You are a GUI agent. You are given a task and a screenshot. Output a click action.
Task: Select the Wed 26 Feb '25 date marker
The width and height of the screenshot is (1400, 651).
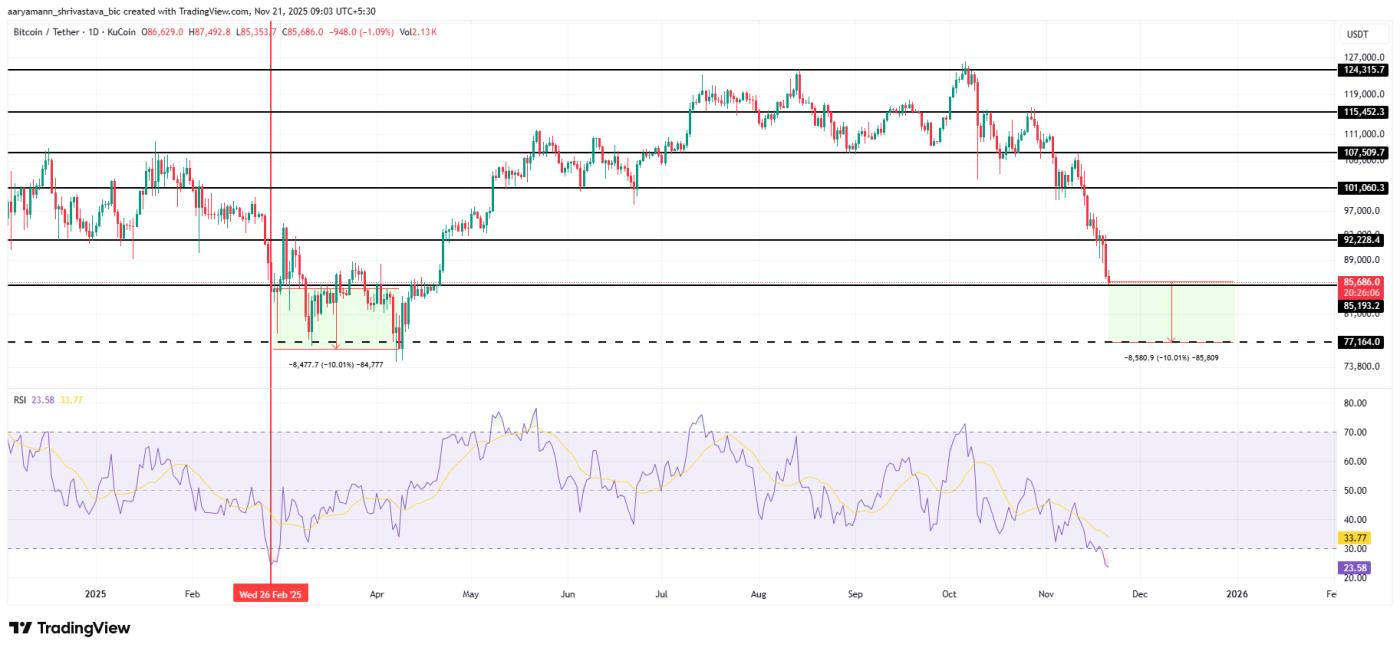click(270, 592)
